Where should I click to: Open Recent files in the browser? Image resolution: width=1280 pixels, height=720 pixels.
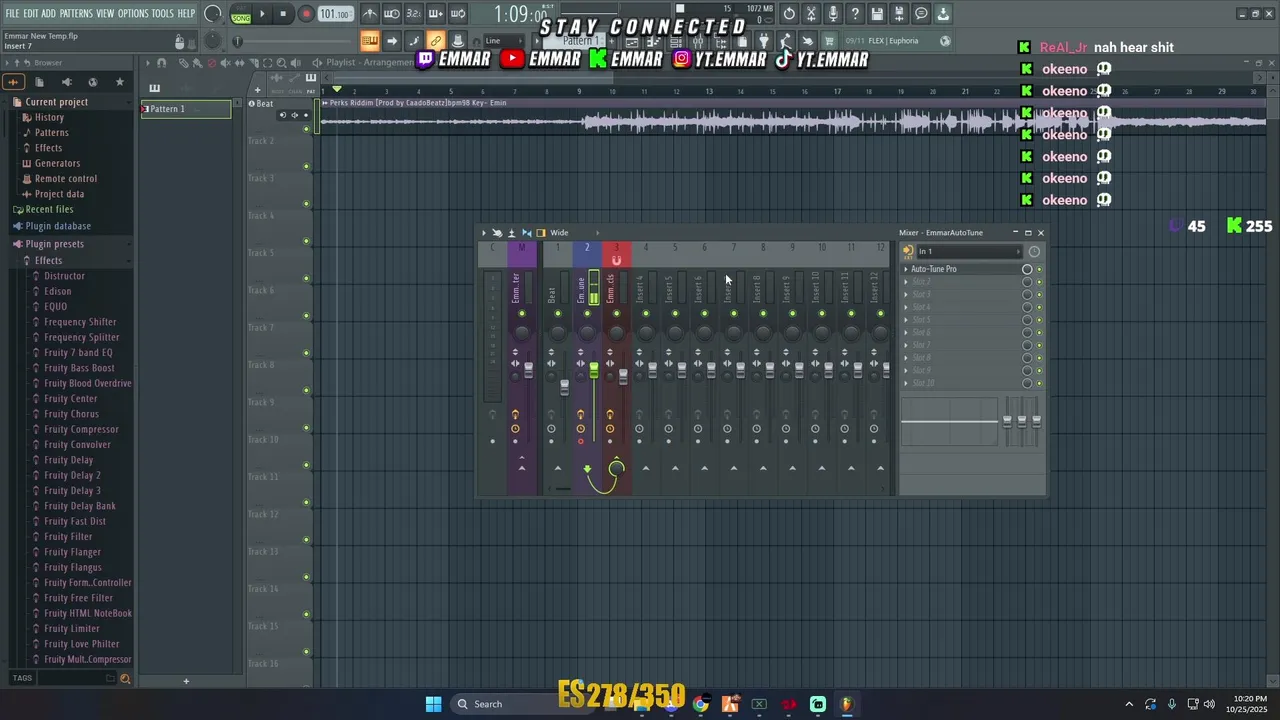(x=49, y=209)
